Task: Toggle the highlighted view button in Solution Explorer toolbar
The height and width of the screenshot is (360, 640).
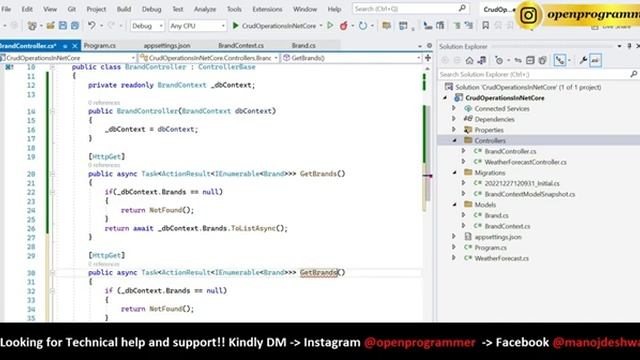Action: [x=560, y=60]
